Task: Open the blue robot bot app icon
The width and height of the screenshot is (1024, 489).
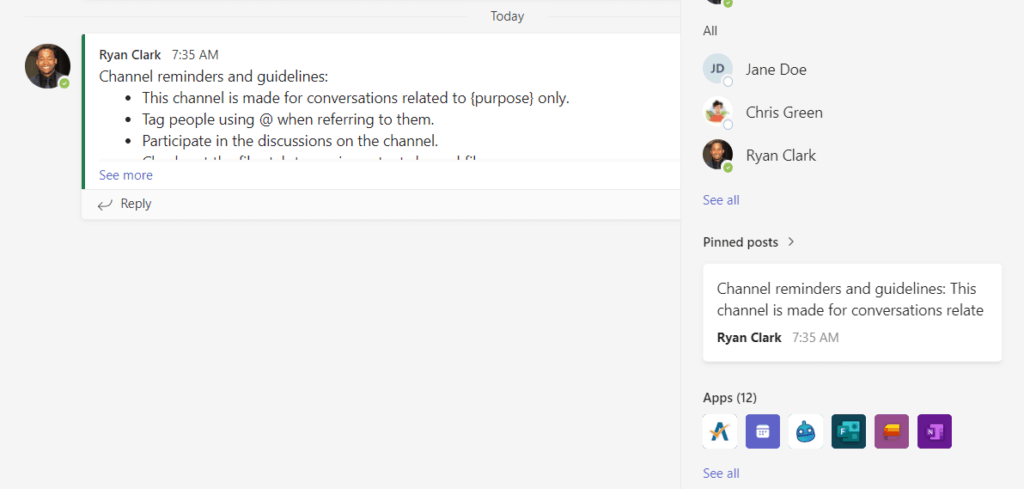Action: click(x=805, y=432)
